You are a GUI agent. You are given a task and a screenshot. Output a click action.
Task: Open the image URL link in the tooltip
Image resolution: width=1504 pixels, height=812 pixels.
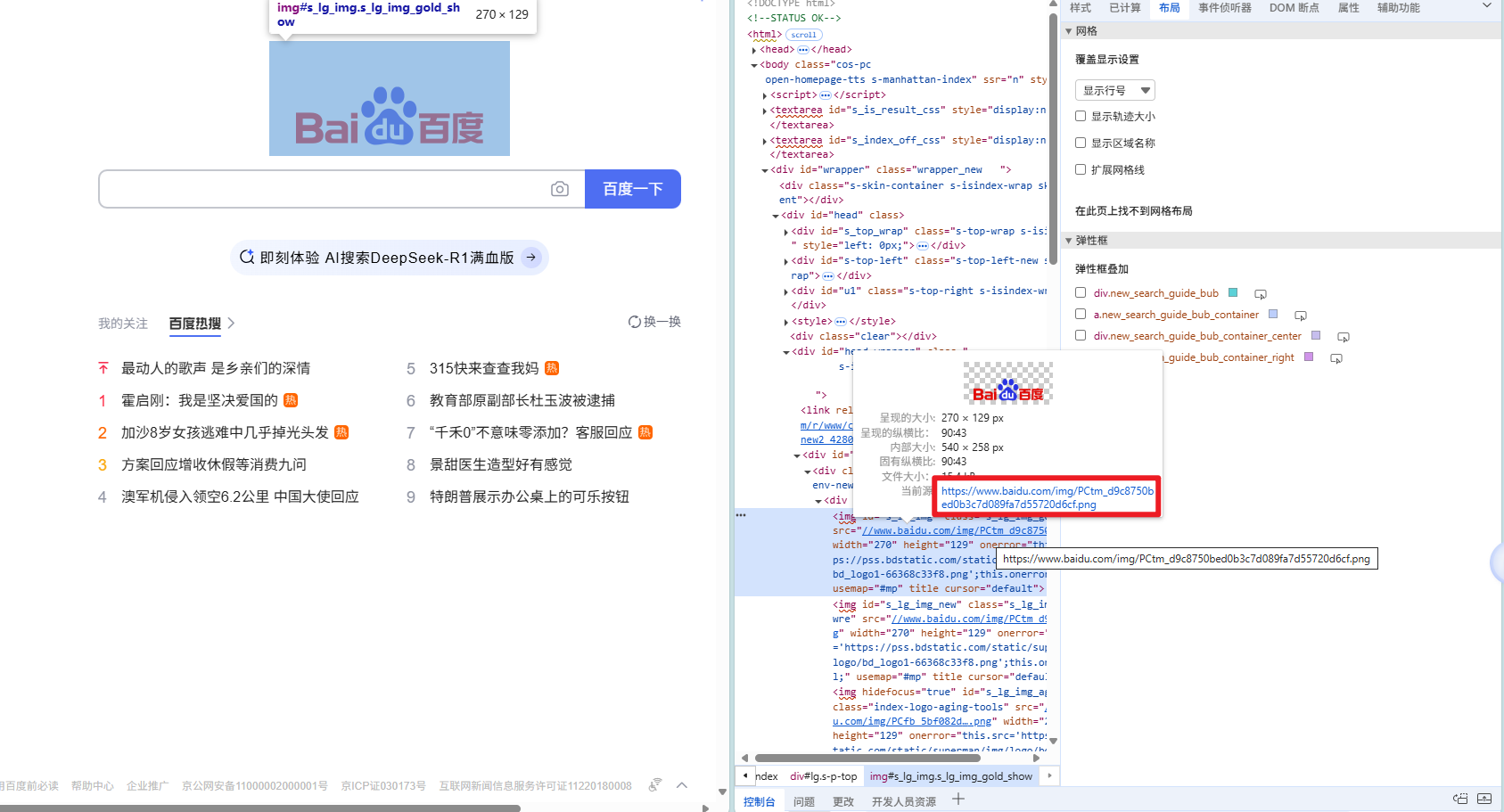1048,497
